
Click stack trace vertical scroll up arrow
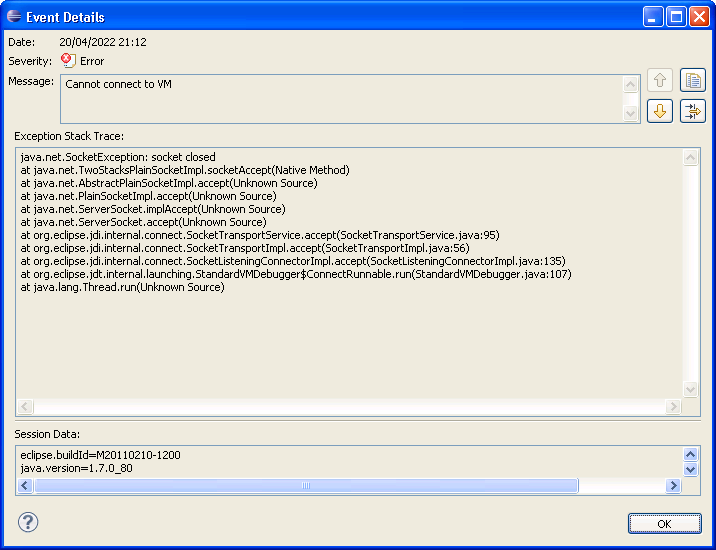[690, 158]
